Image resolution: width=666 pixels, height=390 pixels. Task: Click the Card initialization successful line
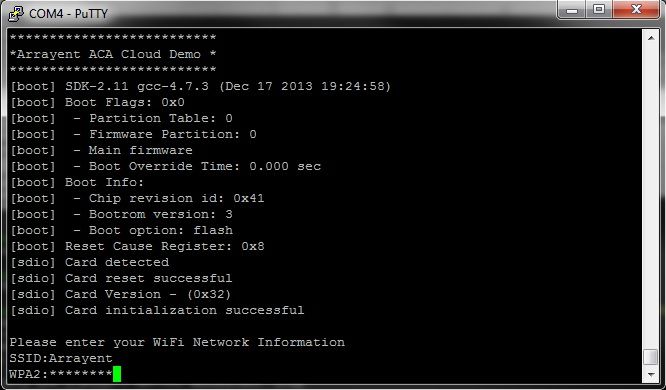(x=157, y=311)
